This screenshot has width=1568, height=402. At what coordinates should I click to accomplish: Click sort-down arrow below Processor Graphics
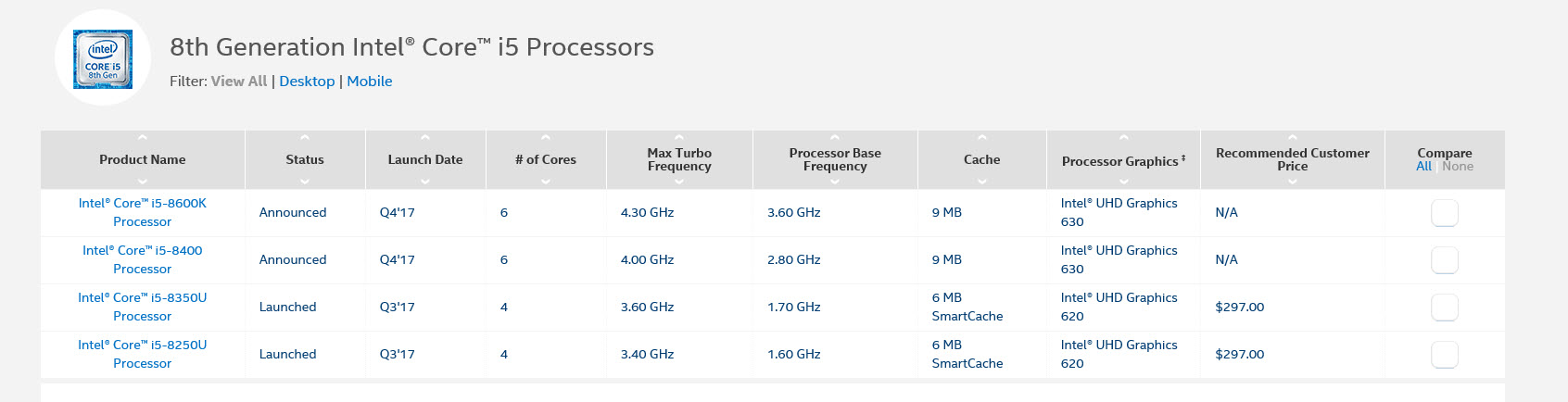1124,182
